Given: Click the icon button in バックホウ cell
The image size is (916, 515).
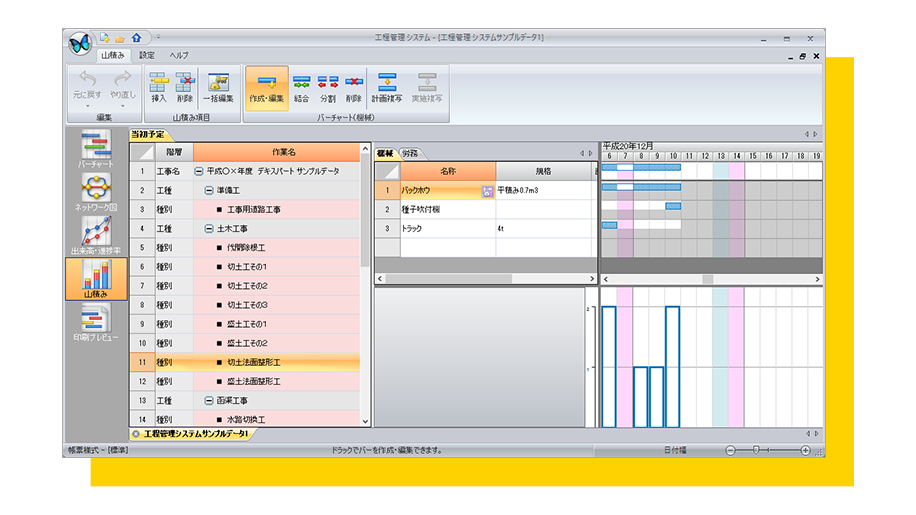Looking at the screenshot, I should [487, 191].
